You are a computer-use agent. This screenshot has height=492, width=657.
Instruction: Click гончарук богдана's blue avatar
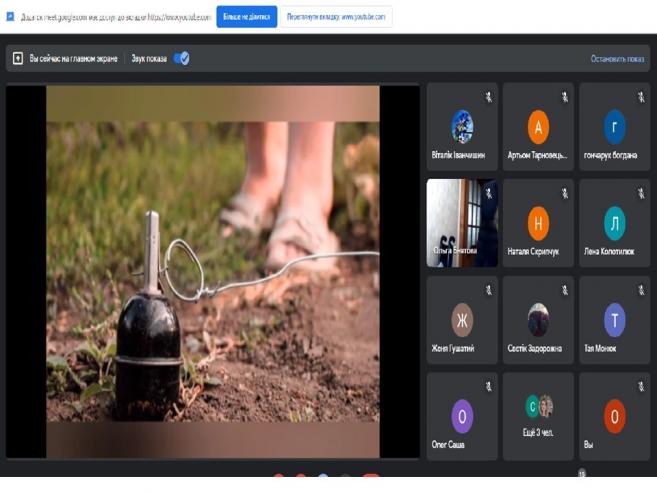[x=614, y=127]
